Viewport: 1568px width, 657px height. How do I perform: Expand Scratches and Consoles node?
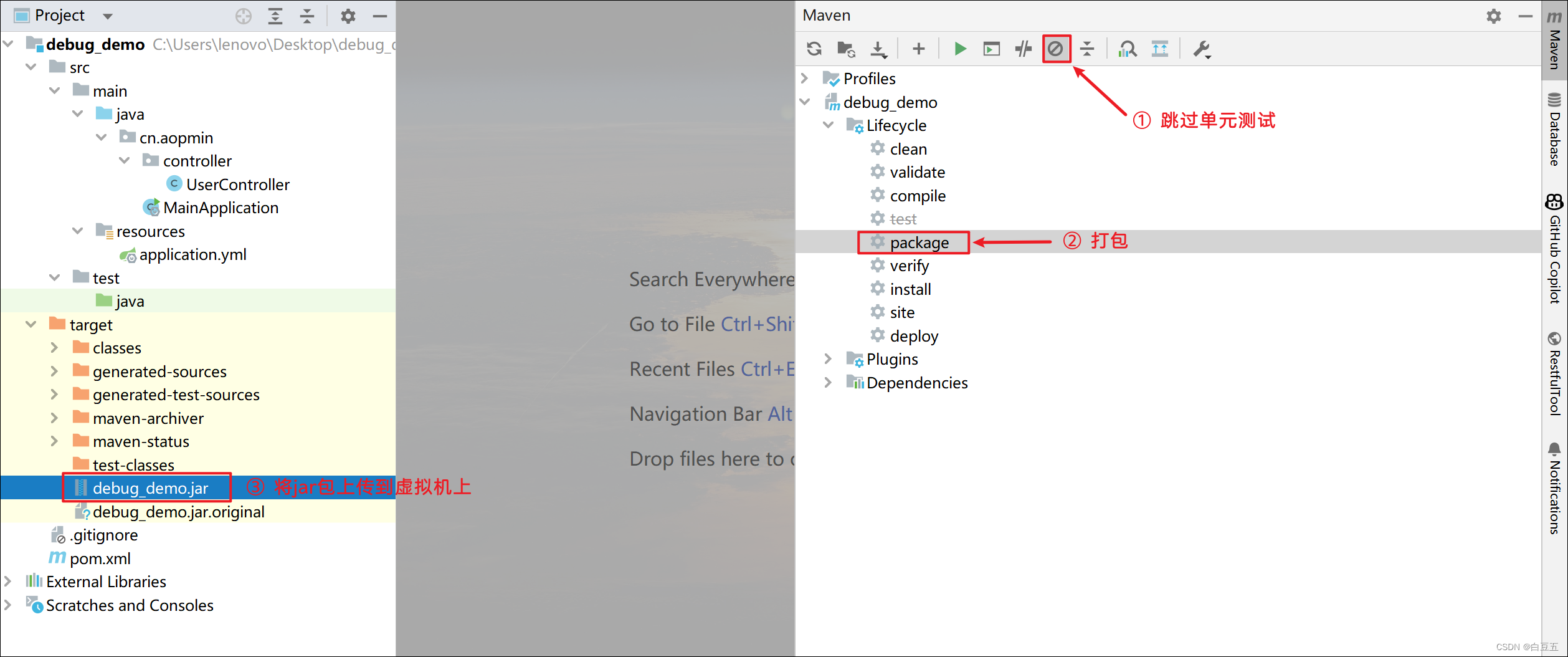pyautogui.click(x=7, y=605)
